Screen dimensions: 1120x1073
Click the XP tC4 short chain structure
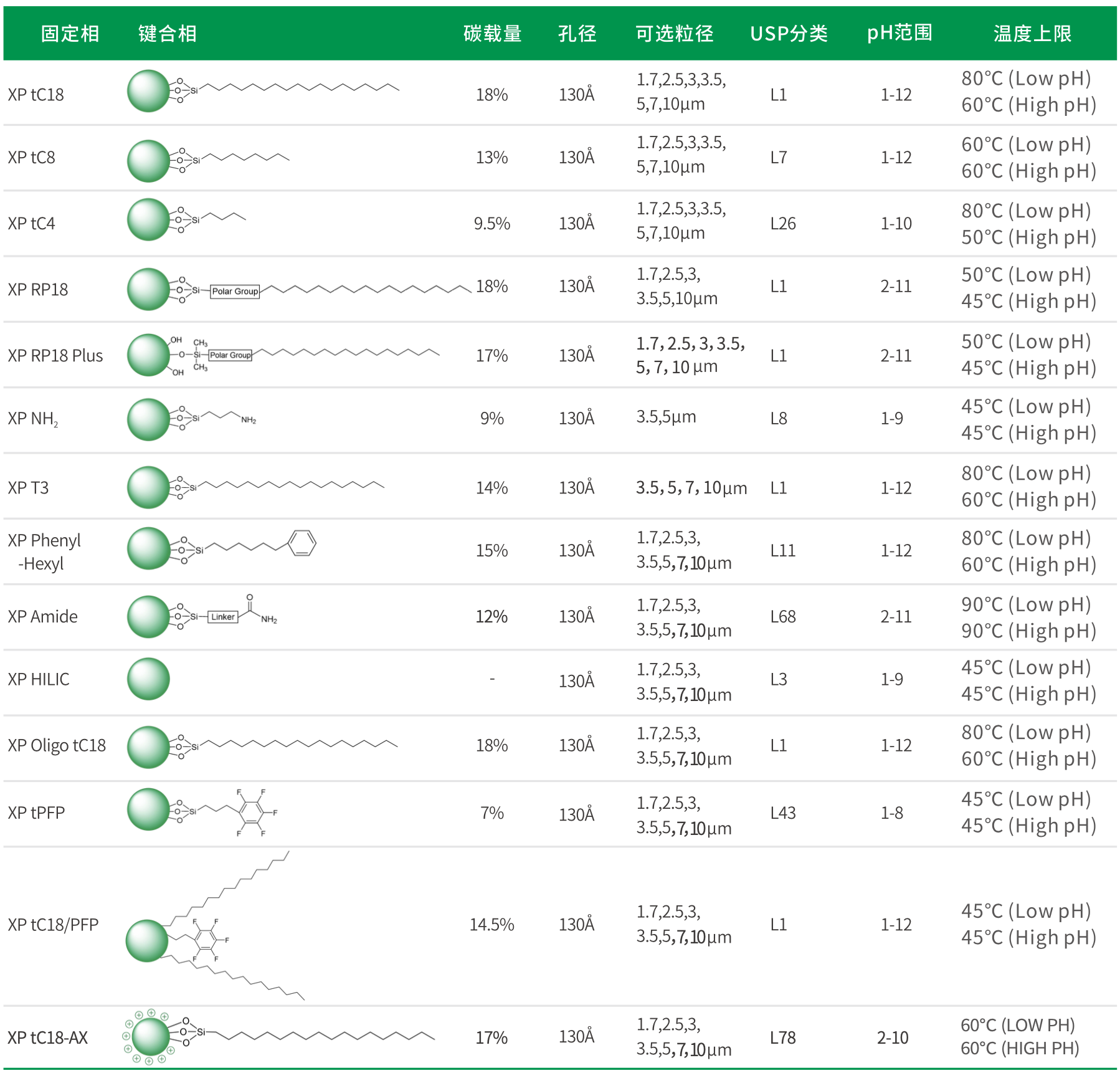pyautogui.click(x=187, y=219)
